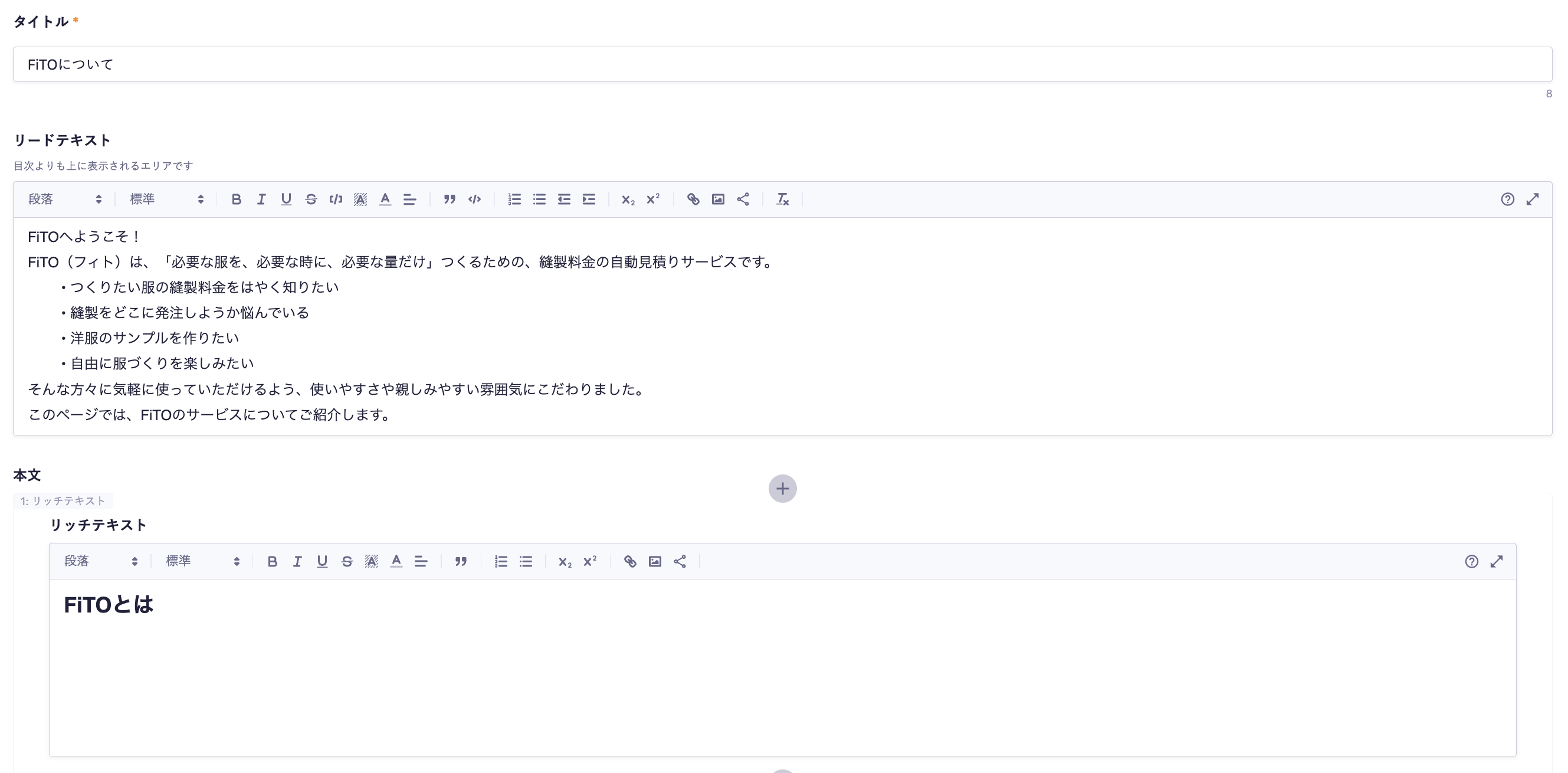Click bullet 縫製をどこに発注しようか悩んでいる

pyautogui.click(x=185, y=313)
